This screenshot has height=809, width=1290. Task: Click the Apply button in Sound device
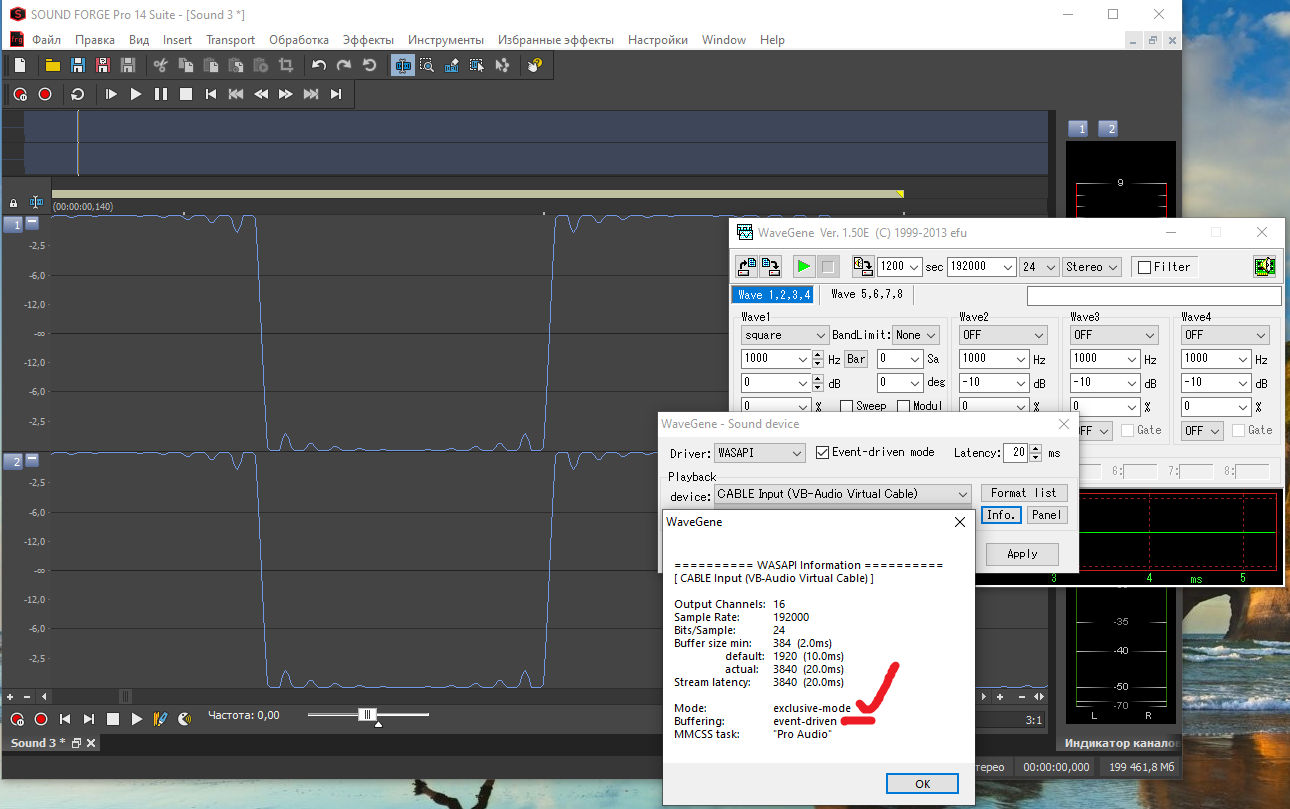tap(1022, 554)
